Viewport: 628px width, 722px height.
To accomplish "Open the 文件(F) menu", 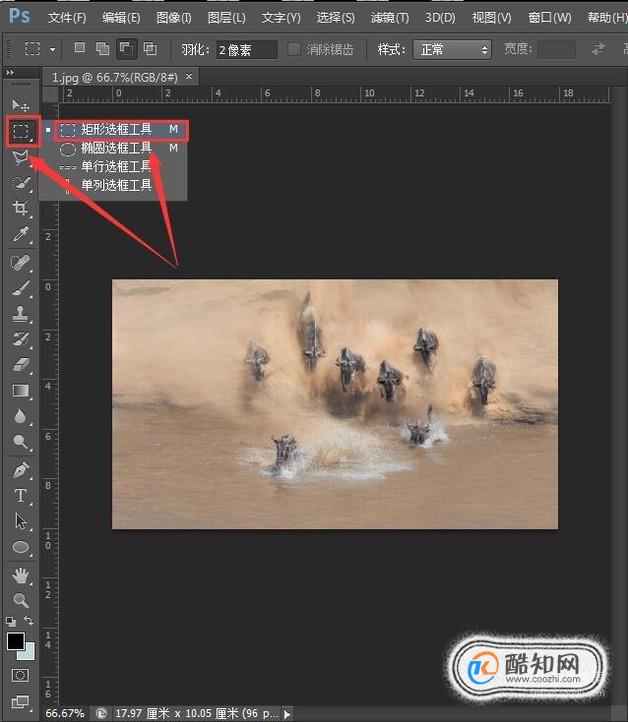I will 67,18.
